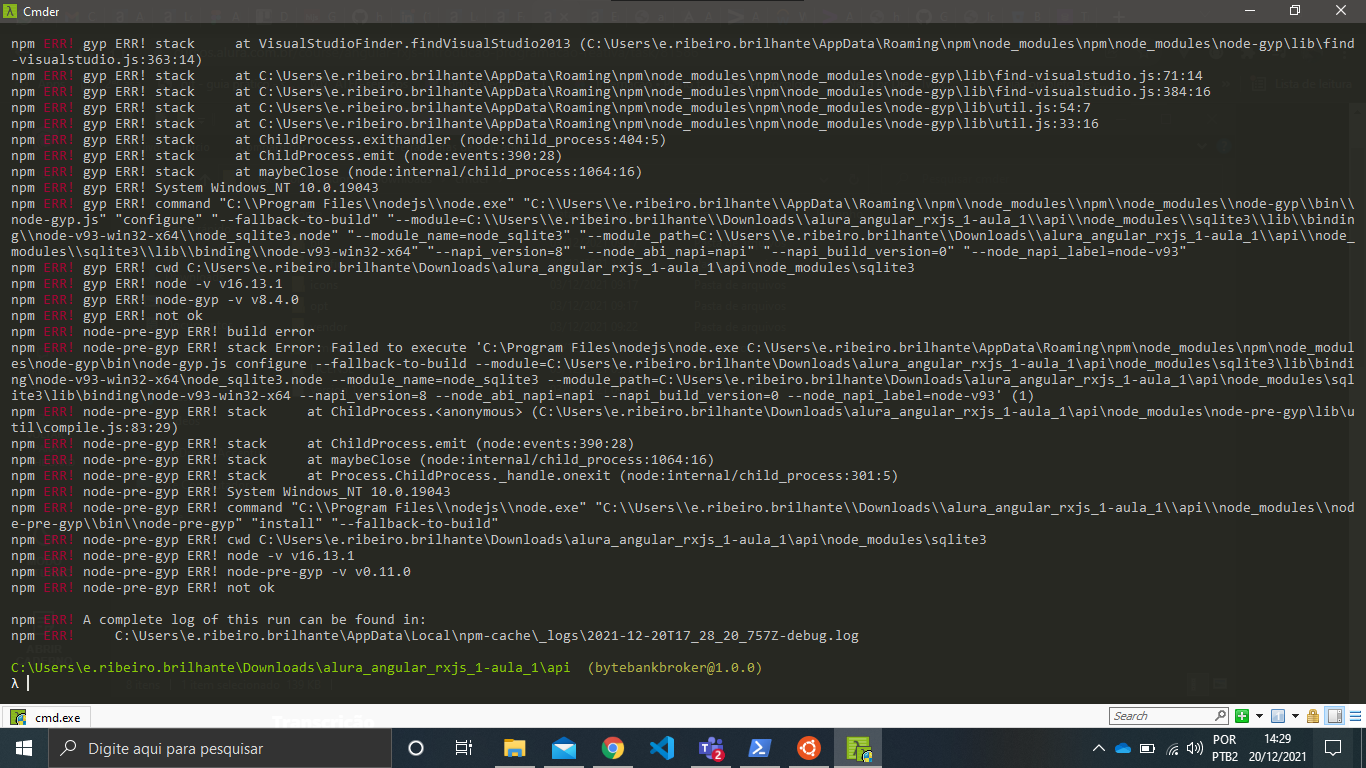Click the green new console button

(x=1242, y=716)
